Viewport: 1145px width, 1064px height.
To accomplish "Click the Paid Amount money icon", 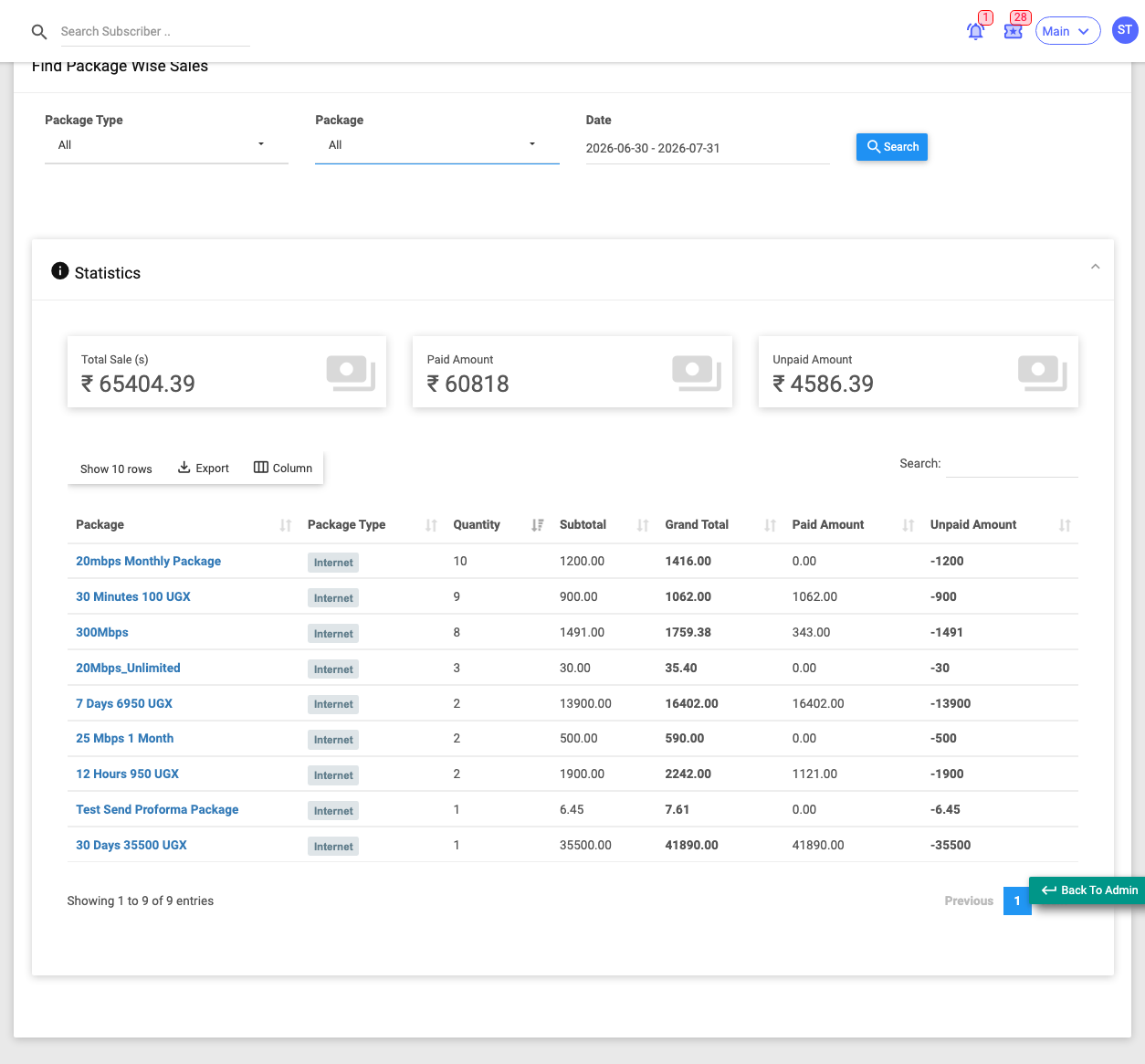I will click(697, 373).
